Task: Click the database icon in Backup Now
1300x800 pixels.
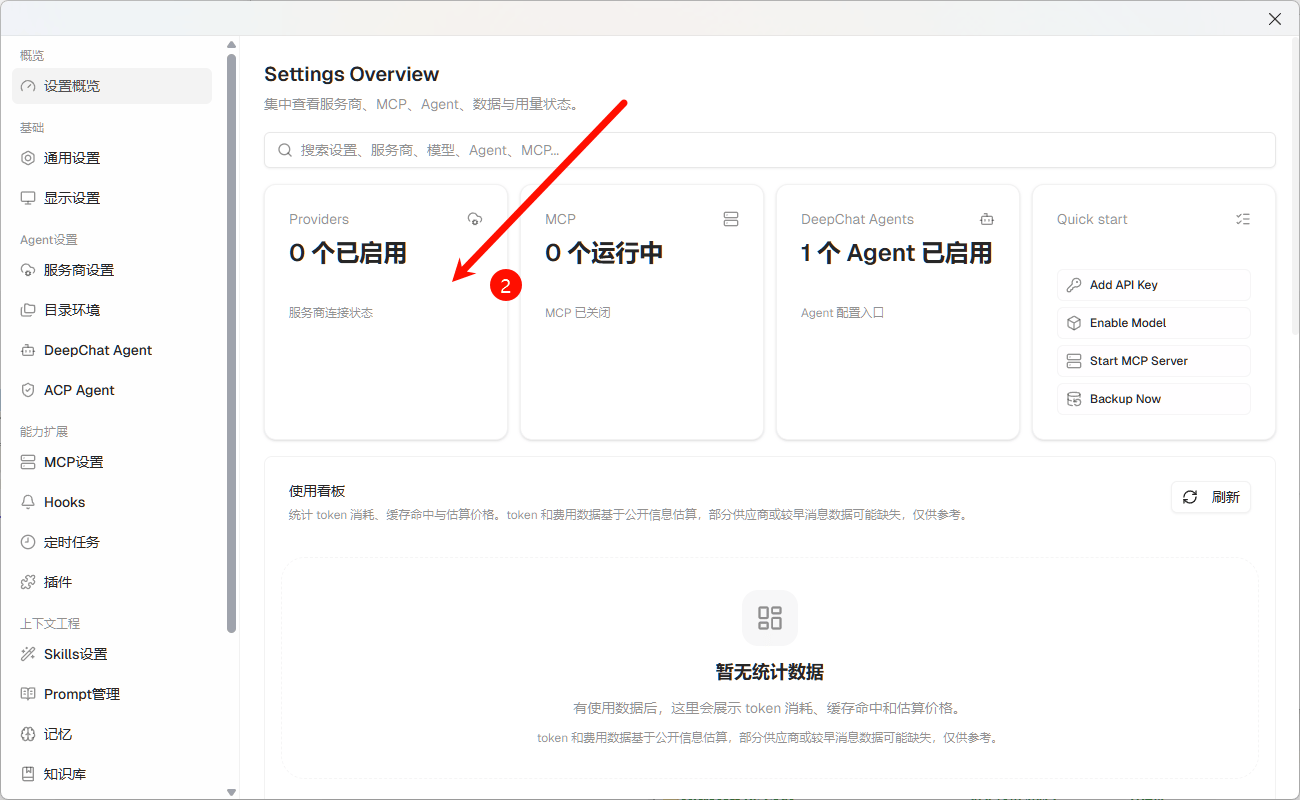Action: tap(1074, 399)
